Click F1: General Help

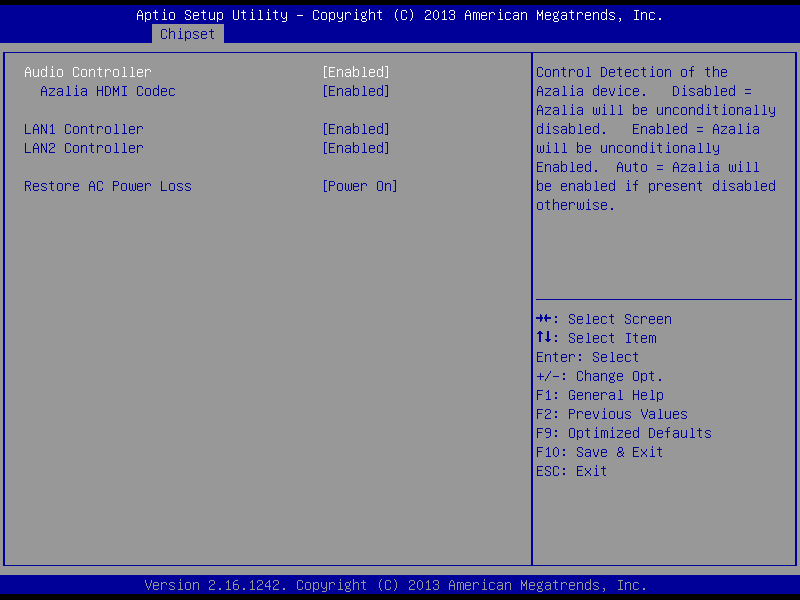(x=599, y=395)
